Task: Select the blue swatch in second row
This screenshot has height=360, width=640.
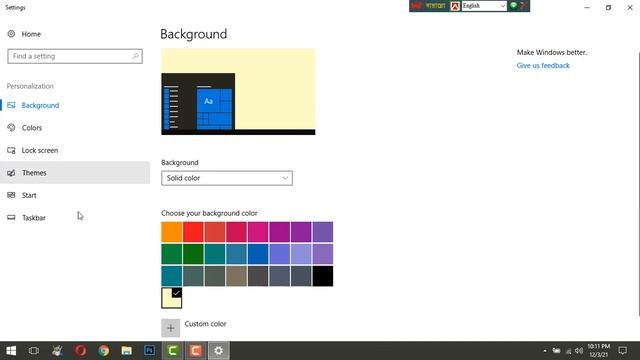Action: 258,254
